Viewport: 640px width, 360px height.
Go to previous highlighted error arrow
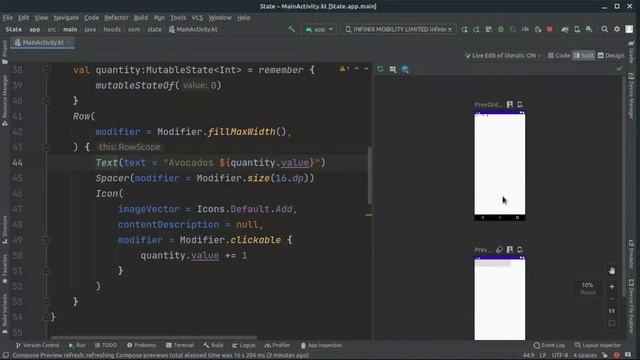(x=357, y=69)
